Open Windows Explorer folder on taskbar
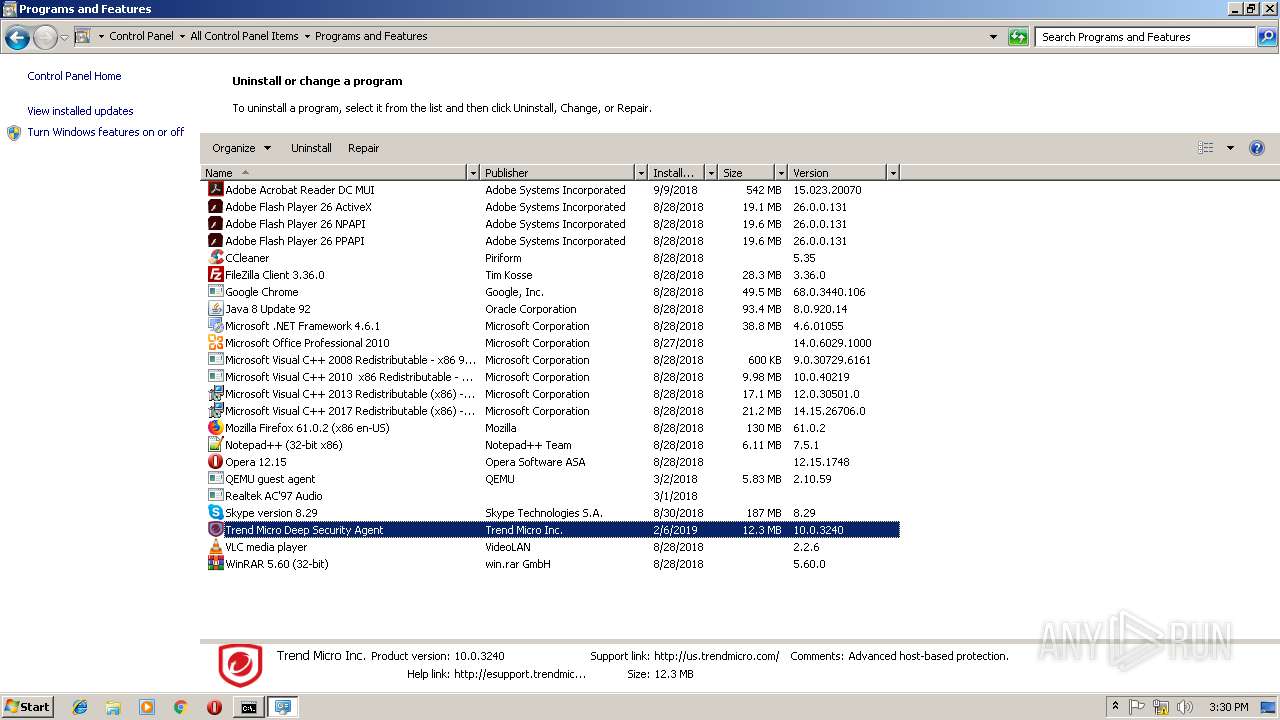The image size is (1280, 720). tap(113, 707)
